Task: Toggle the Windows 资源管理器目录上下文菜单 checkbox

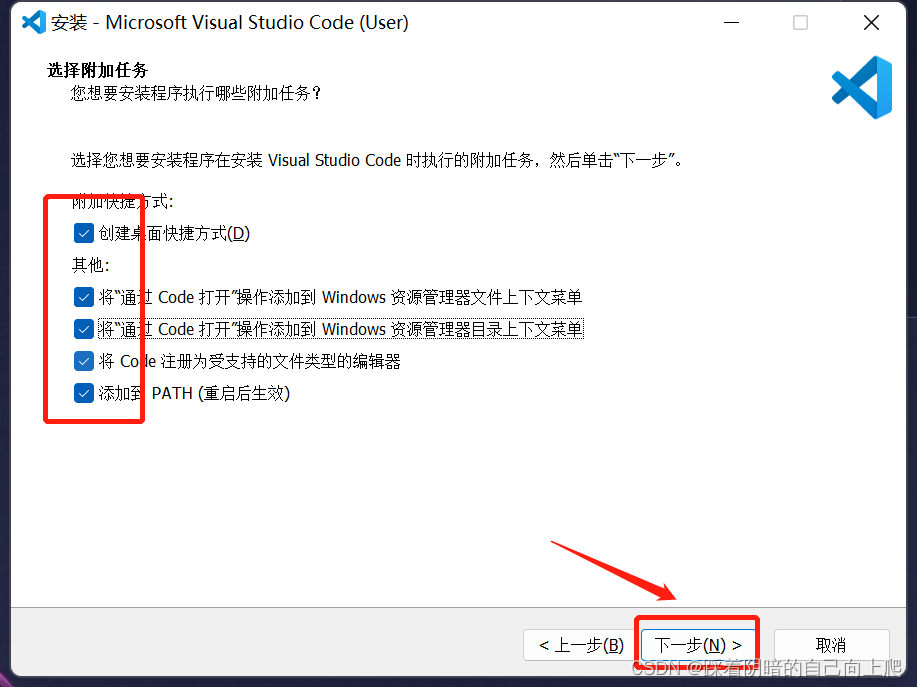Action: click(84, 329)
